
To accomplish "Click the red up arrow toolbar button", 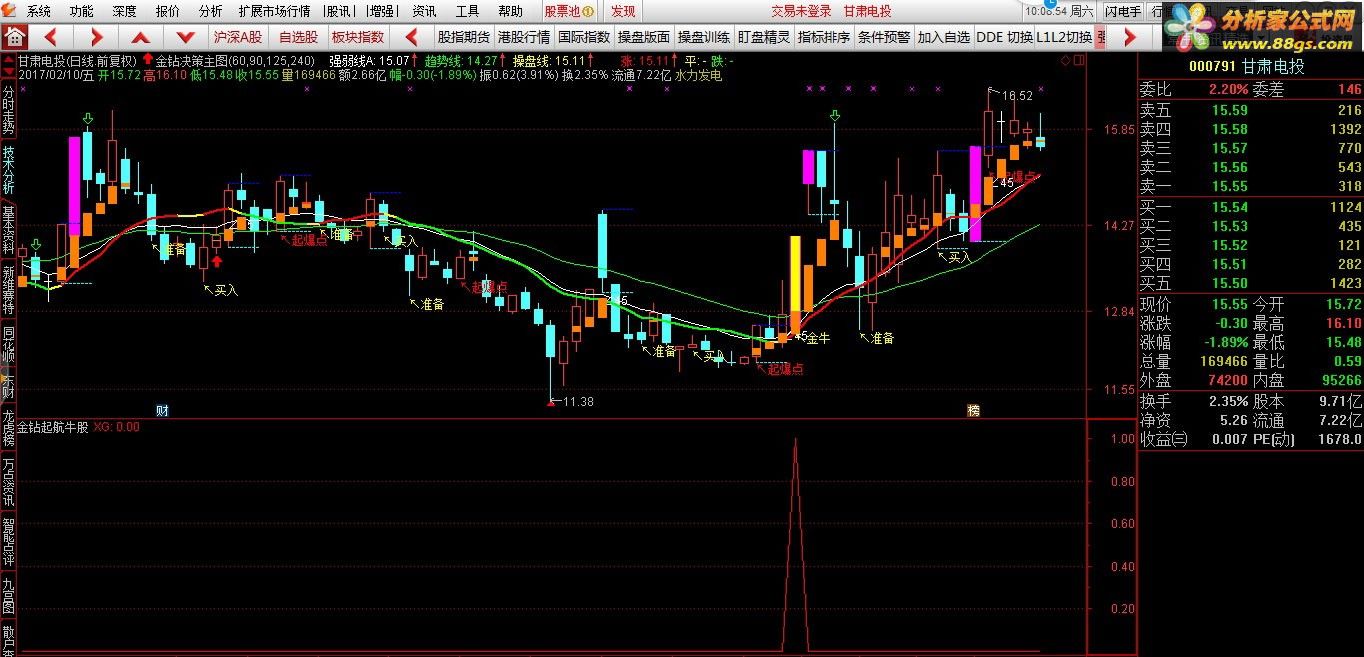I will point(143,37).
